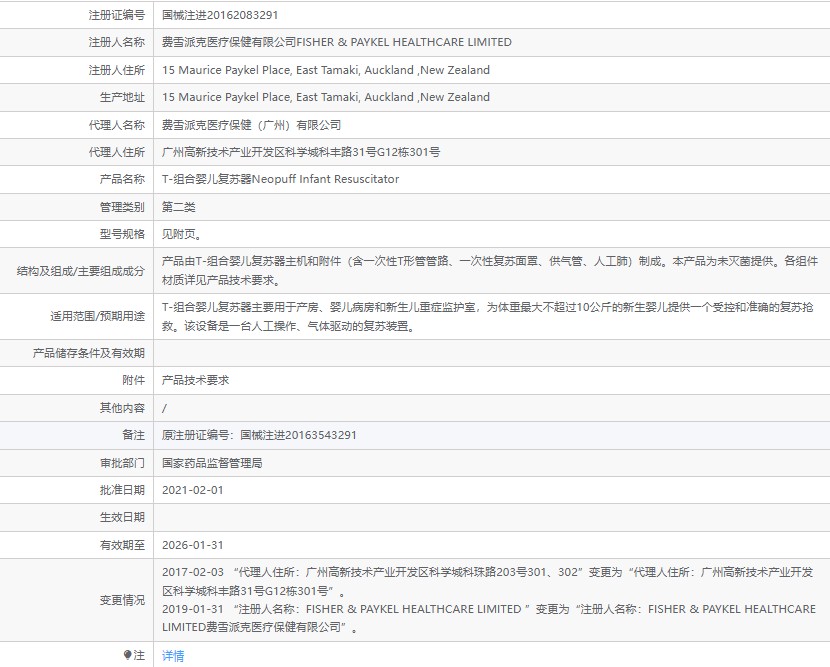This screenshot has width=830, height=667.
Task: Click the 型号规格 label
Action: [x=122, y=234]
